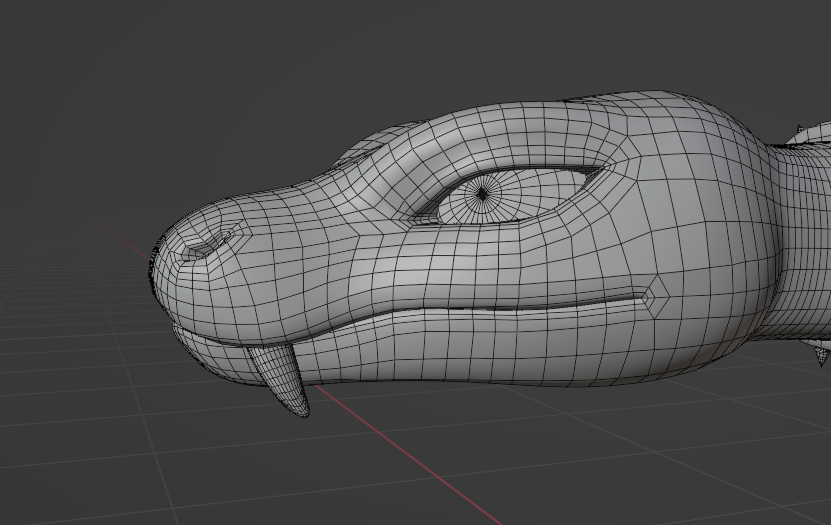Select the snake's fang mesh
Image resolution: width=831 pixels, height=525 pixels.
pos(281,378)
